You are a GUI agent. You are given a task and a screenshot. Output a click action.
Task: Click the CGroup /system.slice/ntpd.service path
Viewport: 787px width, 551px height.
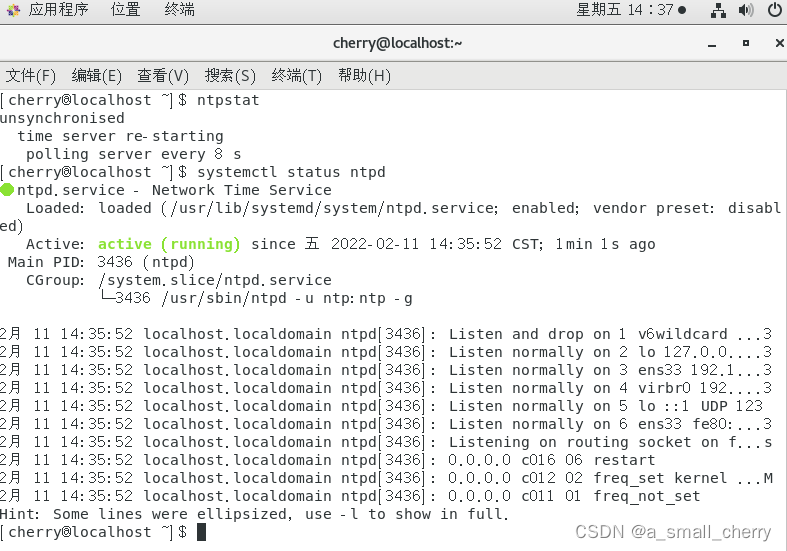pyautogui.click(x=215, y=280)
